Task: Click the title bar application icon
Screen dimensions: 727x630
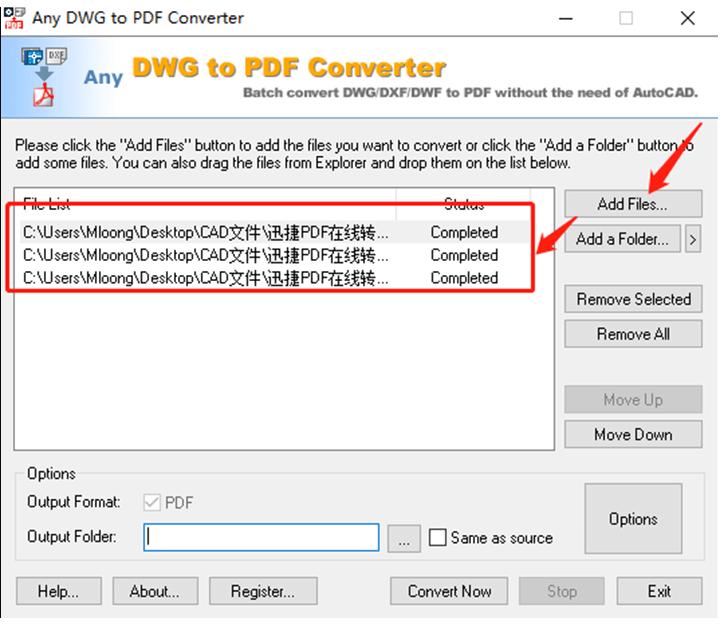Action: pos(14,18)
